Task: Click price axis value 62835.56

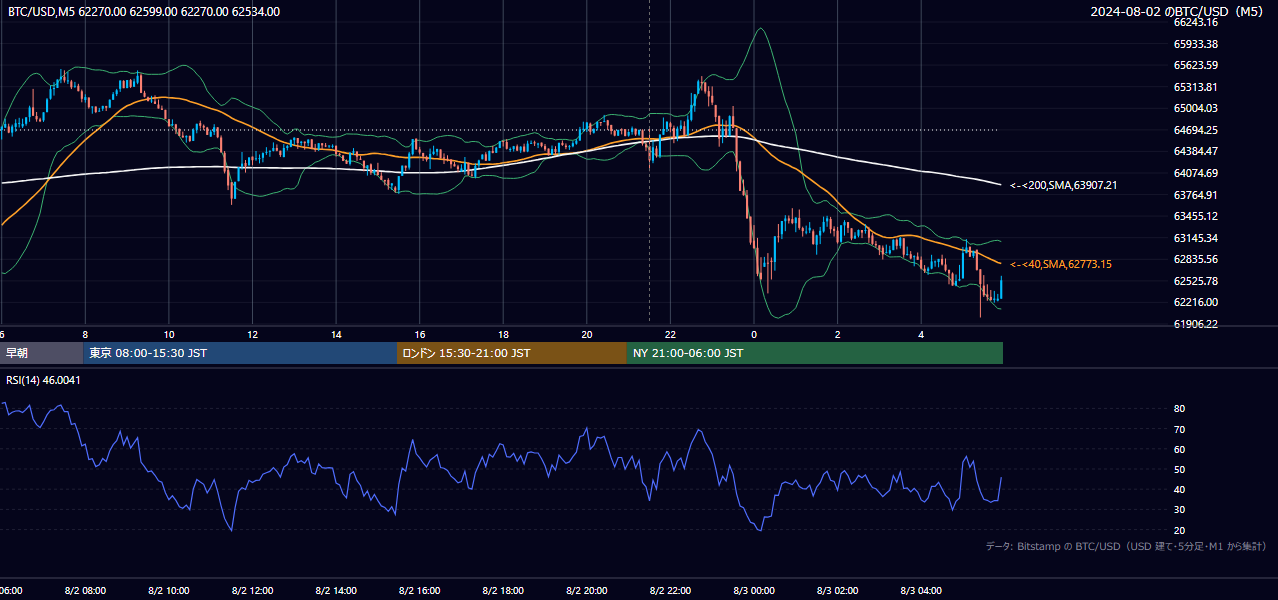Action: [x=1195, y=259]
